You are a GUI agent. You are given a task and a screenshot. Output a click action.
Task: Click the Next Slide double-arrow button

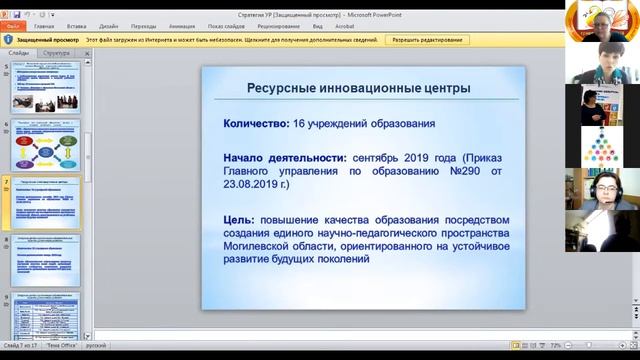click(636, 317)
